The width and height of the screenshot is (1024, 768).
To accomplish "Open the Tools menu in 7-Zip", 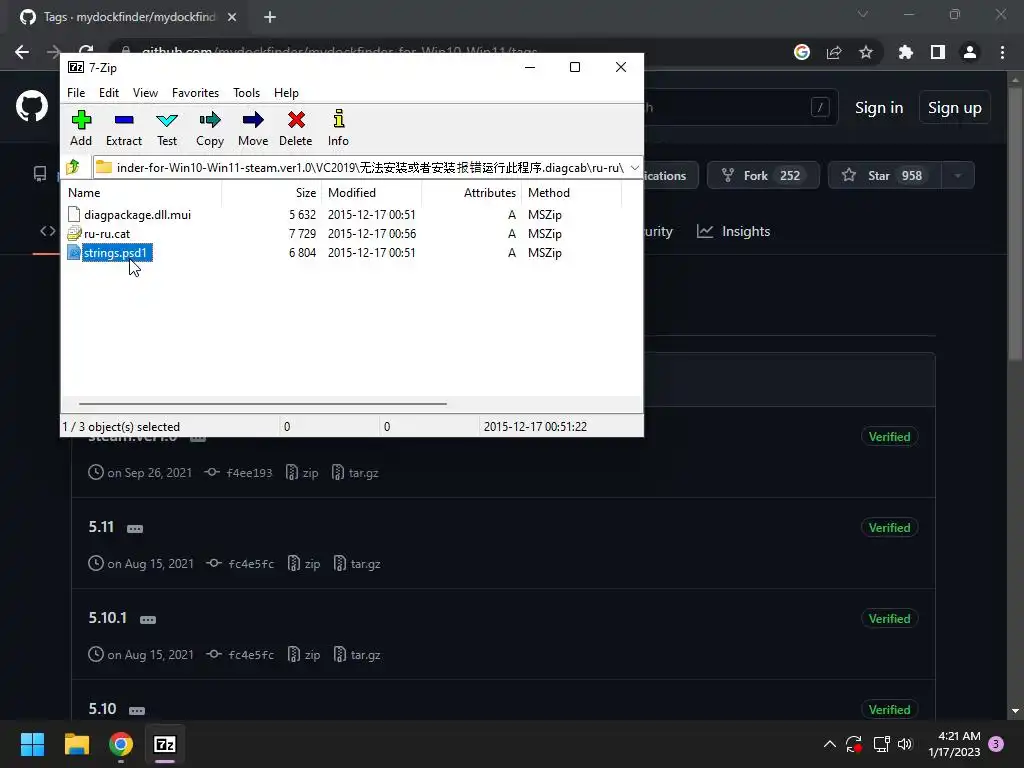I will click(246, 93).
